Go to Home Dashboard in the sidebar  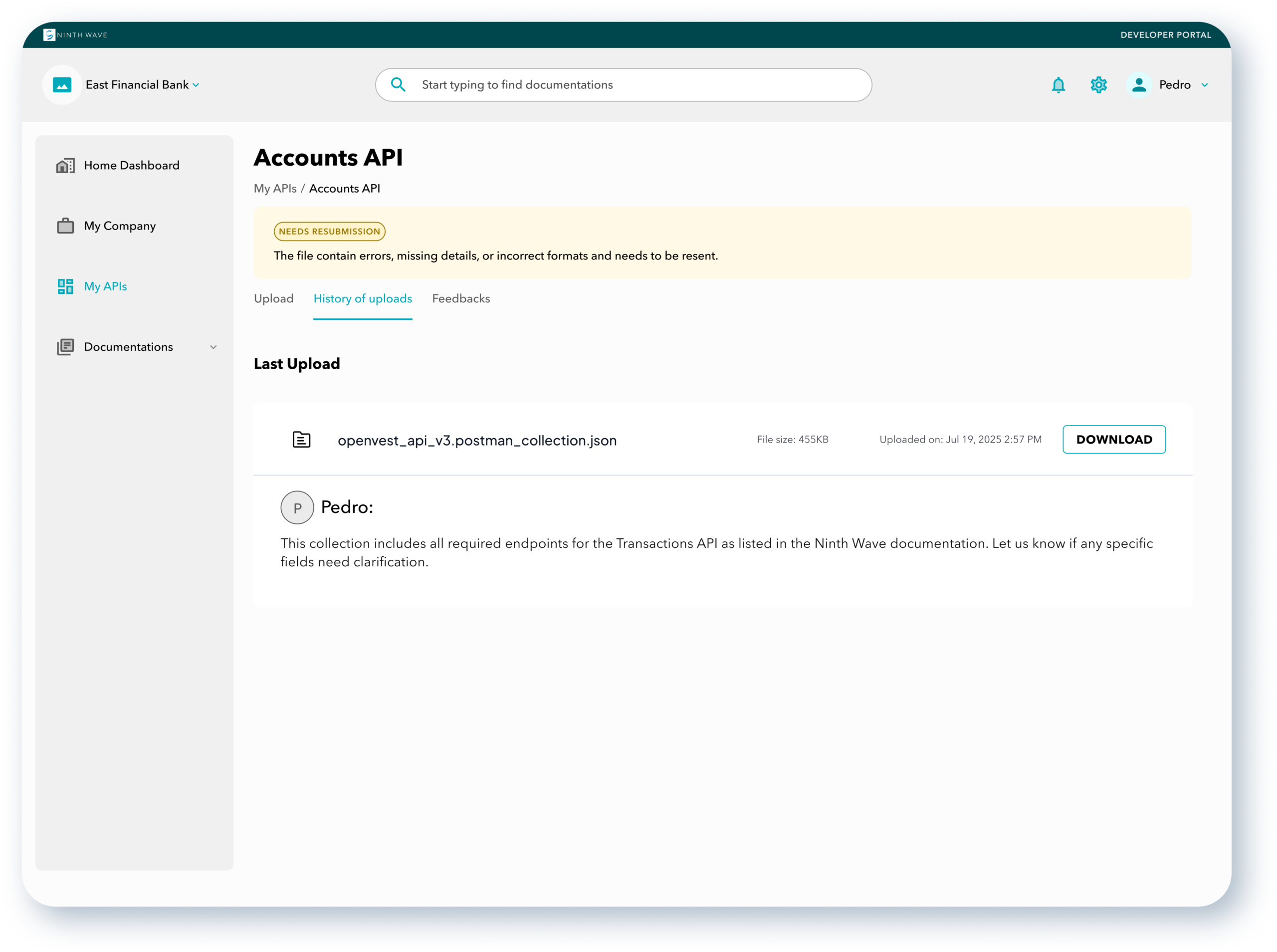(131, 165)
